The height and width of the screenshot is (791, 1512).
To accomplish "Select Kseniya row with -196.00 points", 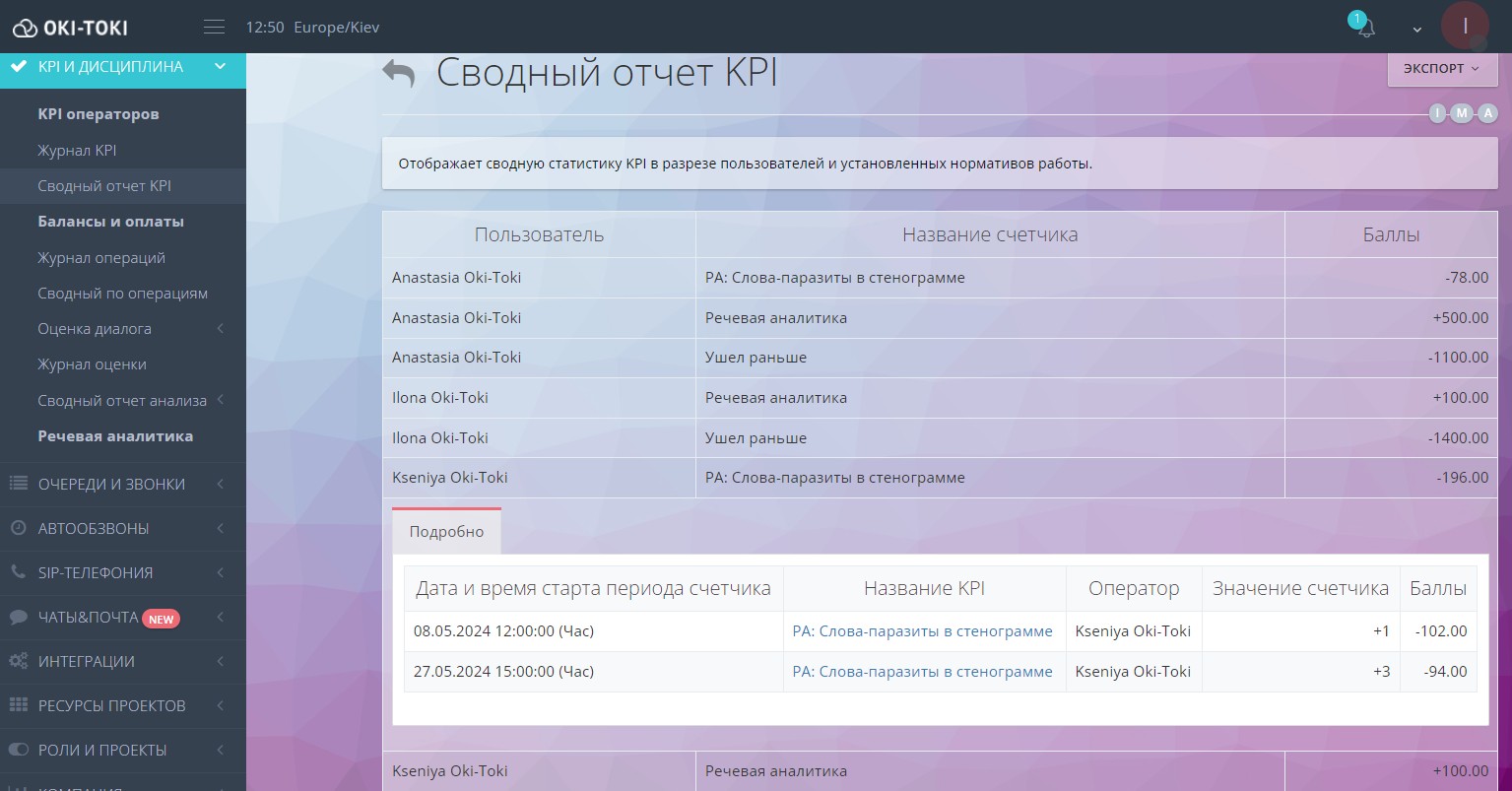I will [940, 478].
